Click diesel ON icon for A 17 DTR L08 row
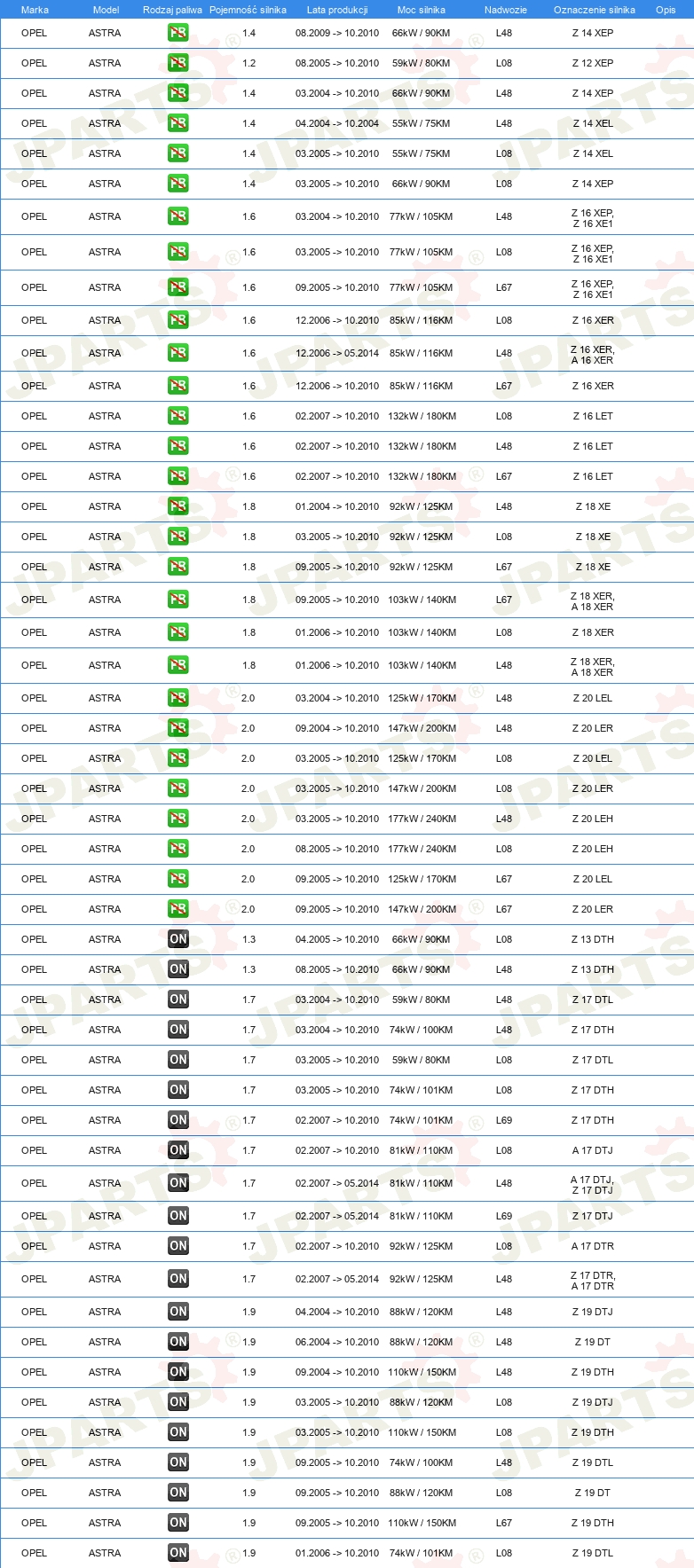This screenshot has height=1568, width=694. 178,1246
